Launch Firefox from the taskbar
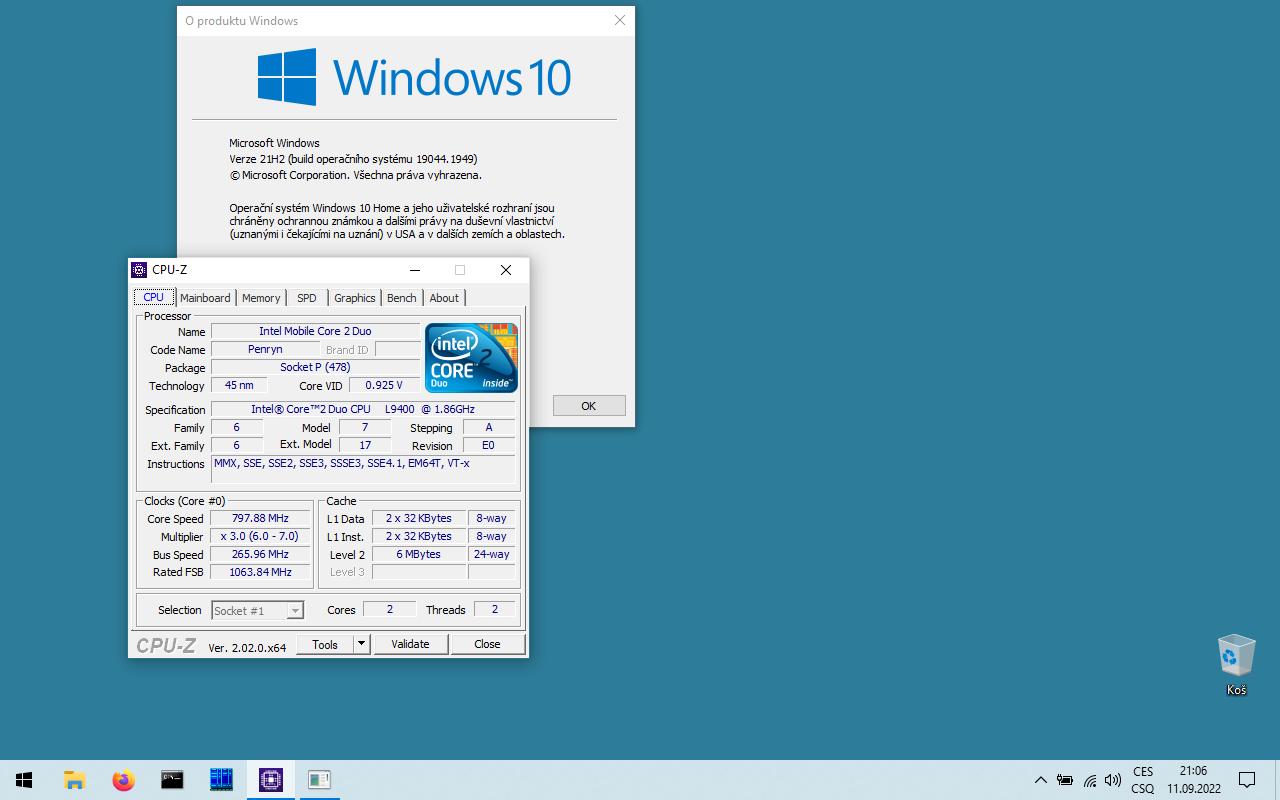The image size is (1280, 800). click(123, 780)
